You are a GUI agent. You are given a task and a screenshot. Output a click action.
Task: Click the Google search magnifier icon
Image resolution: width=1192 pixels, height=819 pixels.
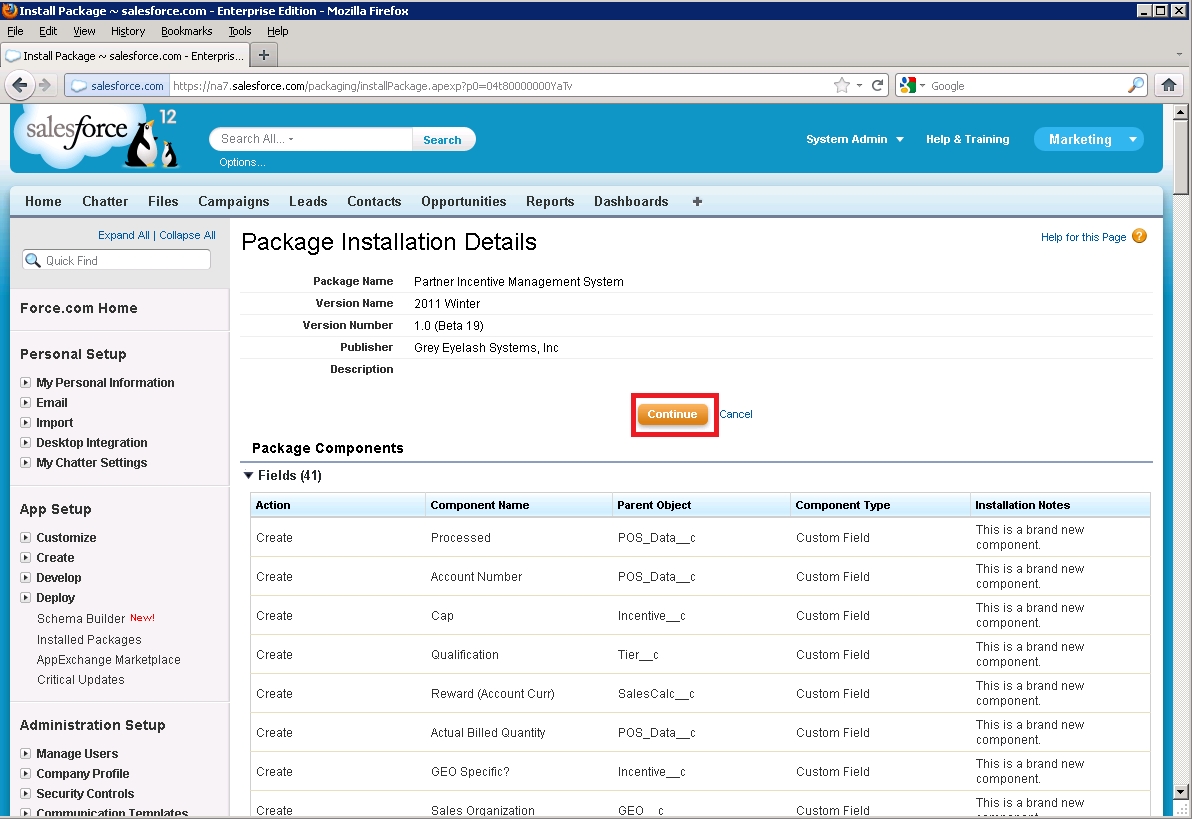1136,86
